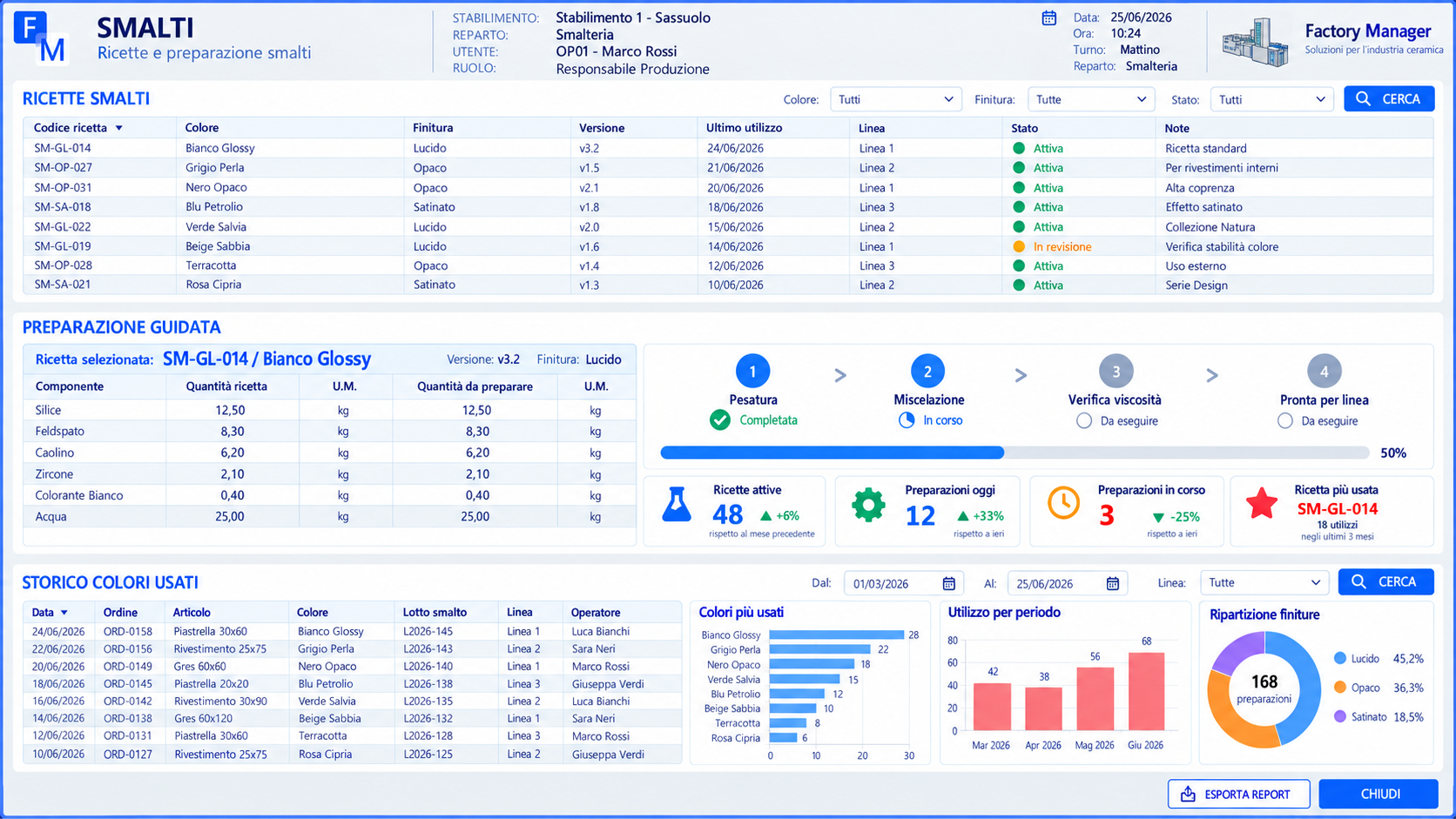Go to step 1 Pesatura
1456x819 pixels.
pyautogui.click(x=753, y=372)
